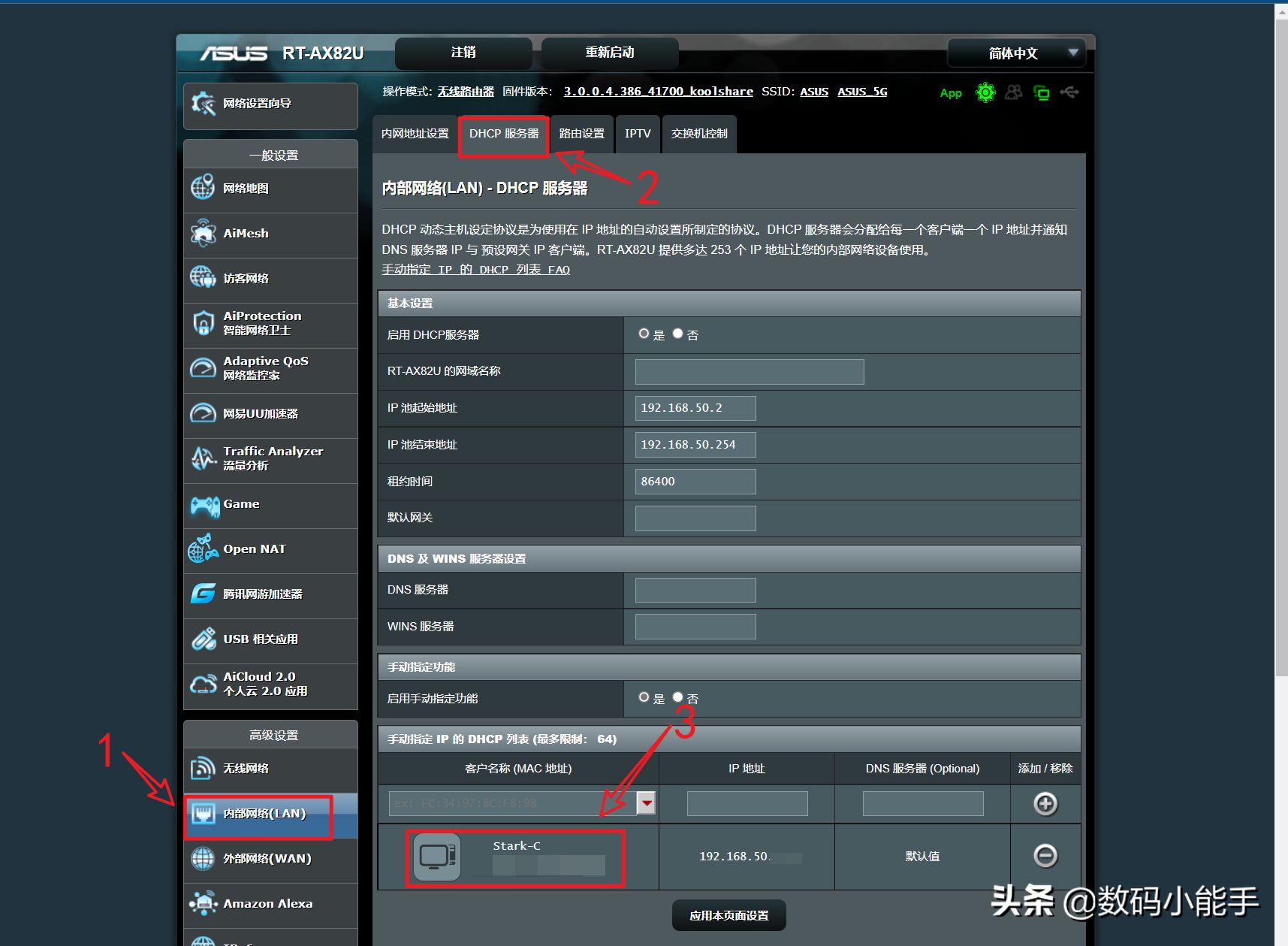Switch to the 路由设置 tab

pos(581,134)
